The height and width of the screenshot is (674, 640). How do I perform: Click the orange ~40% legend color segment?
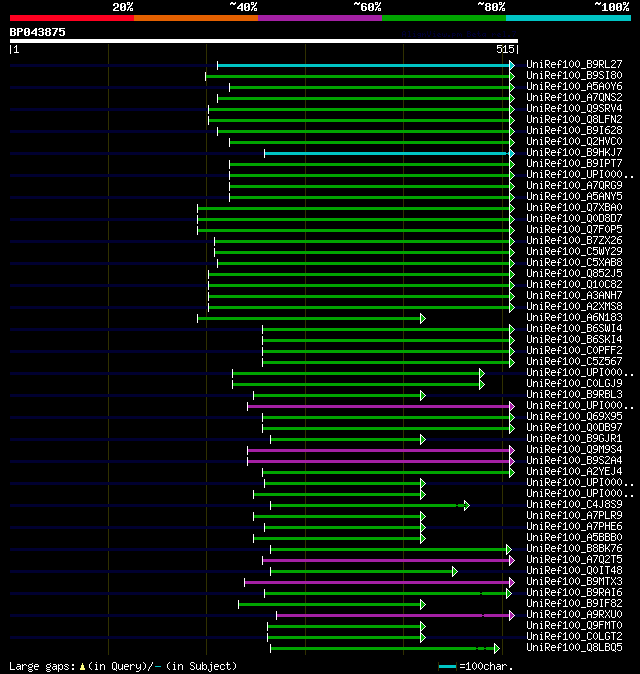click(196, 18)
